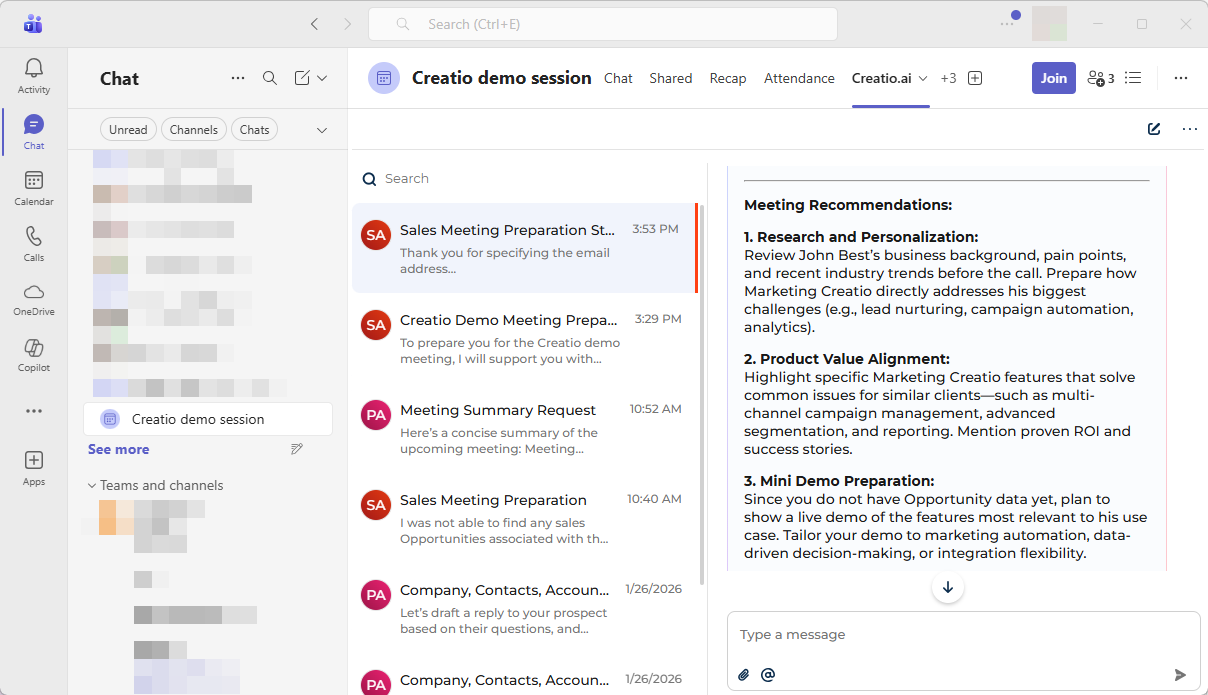Enable the Channels filter pill
Image resolution: width=1208 pixels, height=695 pixels.
point(193,129)
